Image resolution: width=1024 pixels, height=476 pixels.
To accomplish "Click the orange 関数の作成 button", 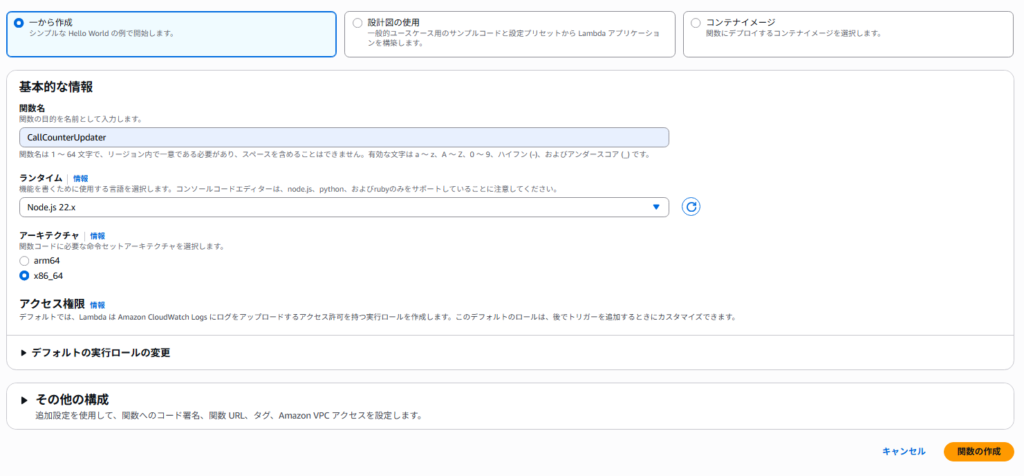I will click(x=977, y=452).
